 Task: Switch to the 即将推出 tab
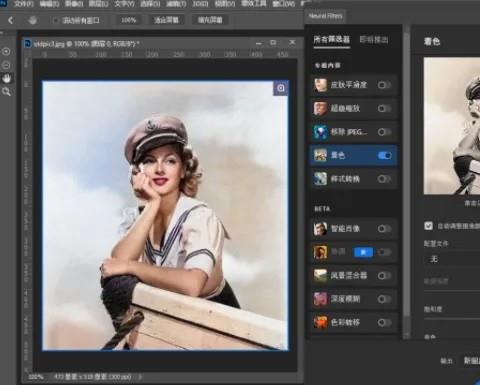374,40
